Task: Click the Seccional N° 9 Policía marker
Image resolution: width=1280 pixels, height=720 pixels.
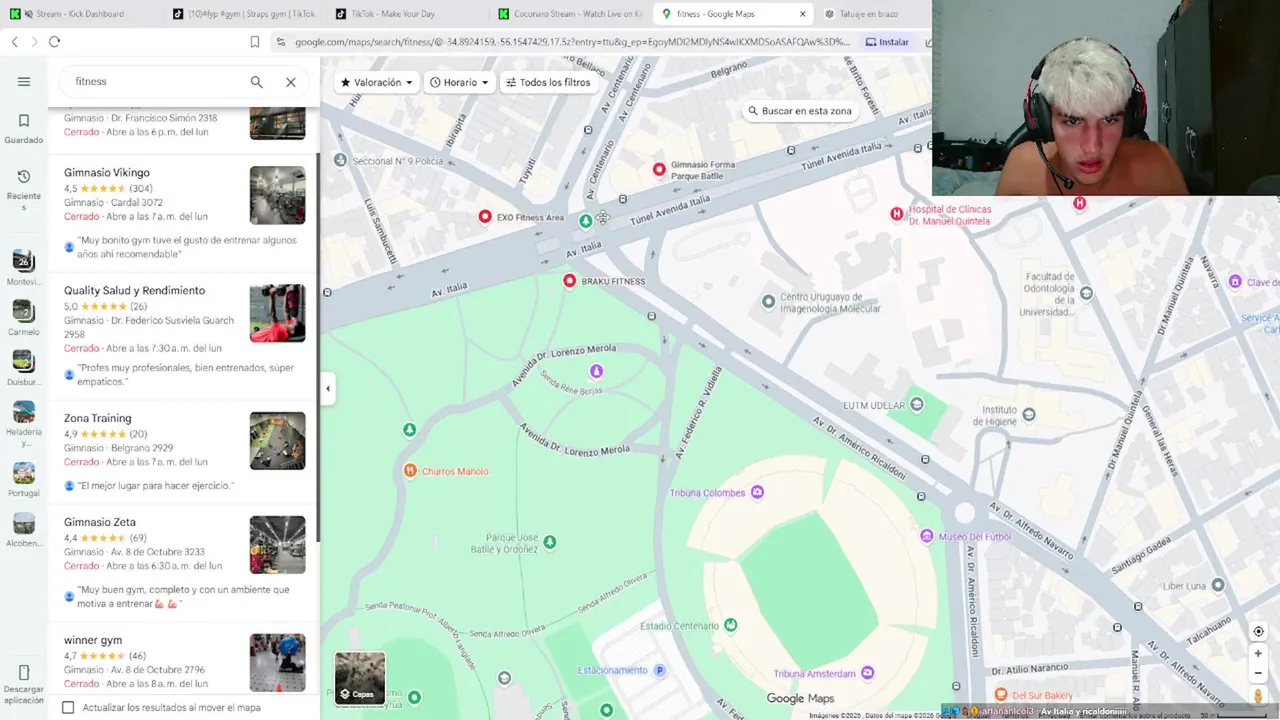Action: pyautogui.click(x=341, y=160)
